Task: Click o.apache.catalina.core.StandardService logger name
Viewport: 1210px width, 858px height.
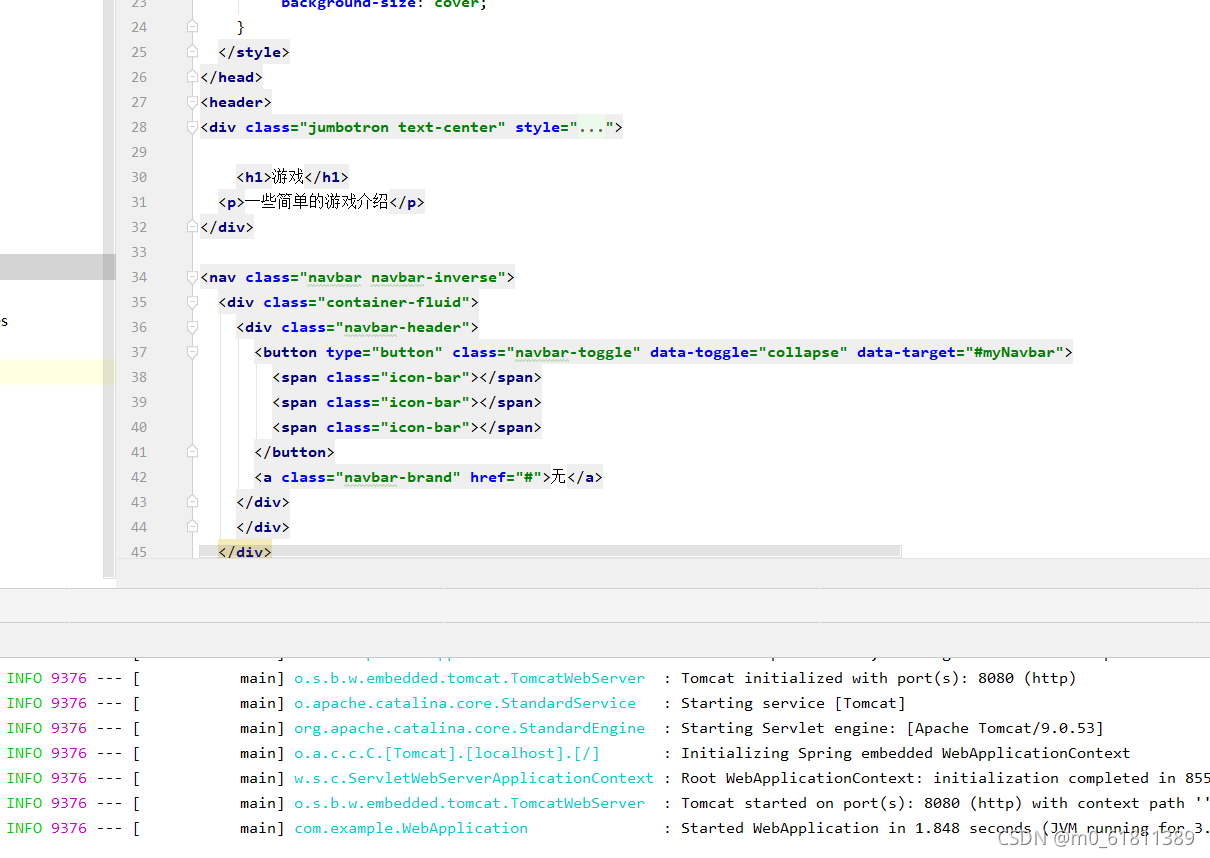Action: click(465, 703)
